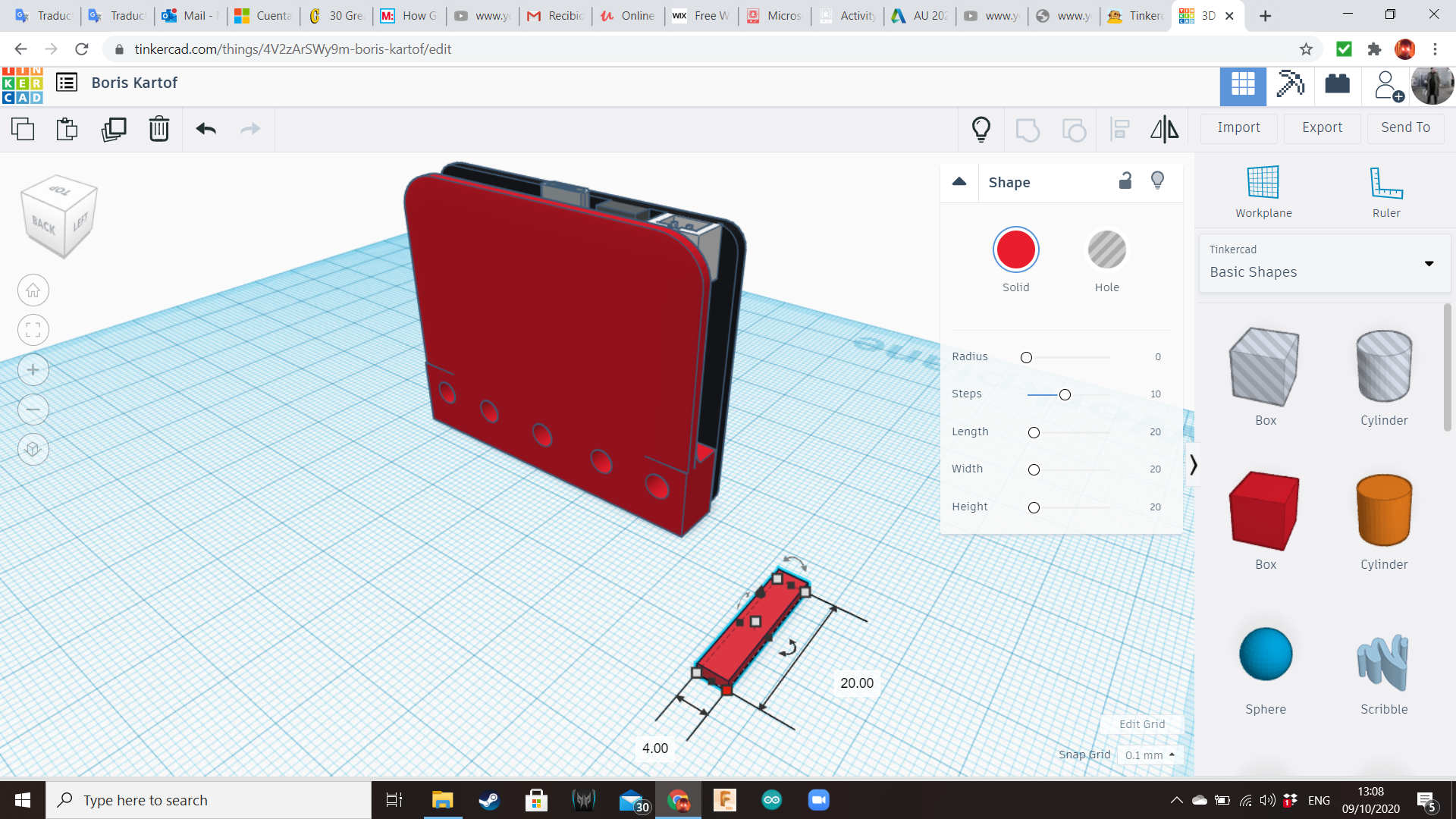Toggle Solid shape mode
Image resolution: width=1456 pixels, height=819 pixels.
(x=1016, y=249)
